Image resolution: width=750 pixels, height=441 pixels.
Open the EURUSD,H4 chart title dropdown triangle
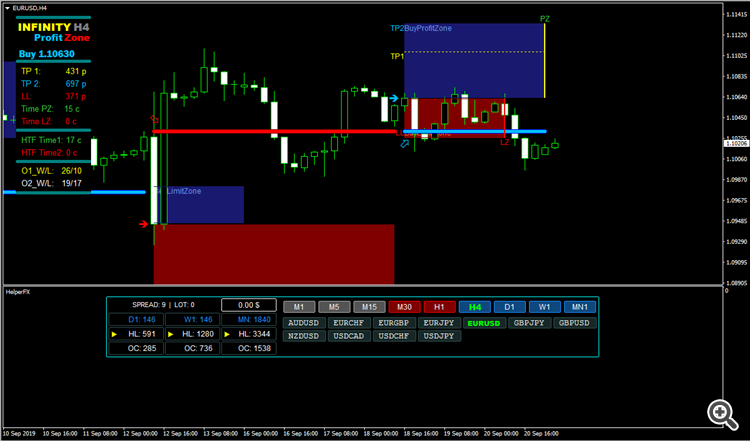point(7,8)
